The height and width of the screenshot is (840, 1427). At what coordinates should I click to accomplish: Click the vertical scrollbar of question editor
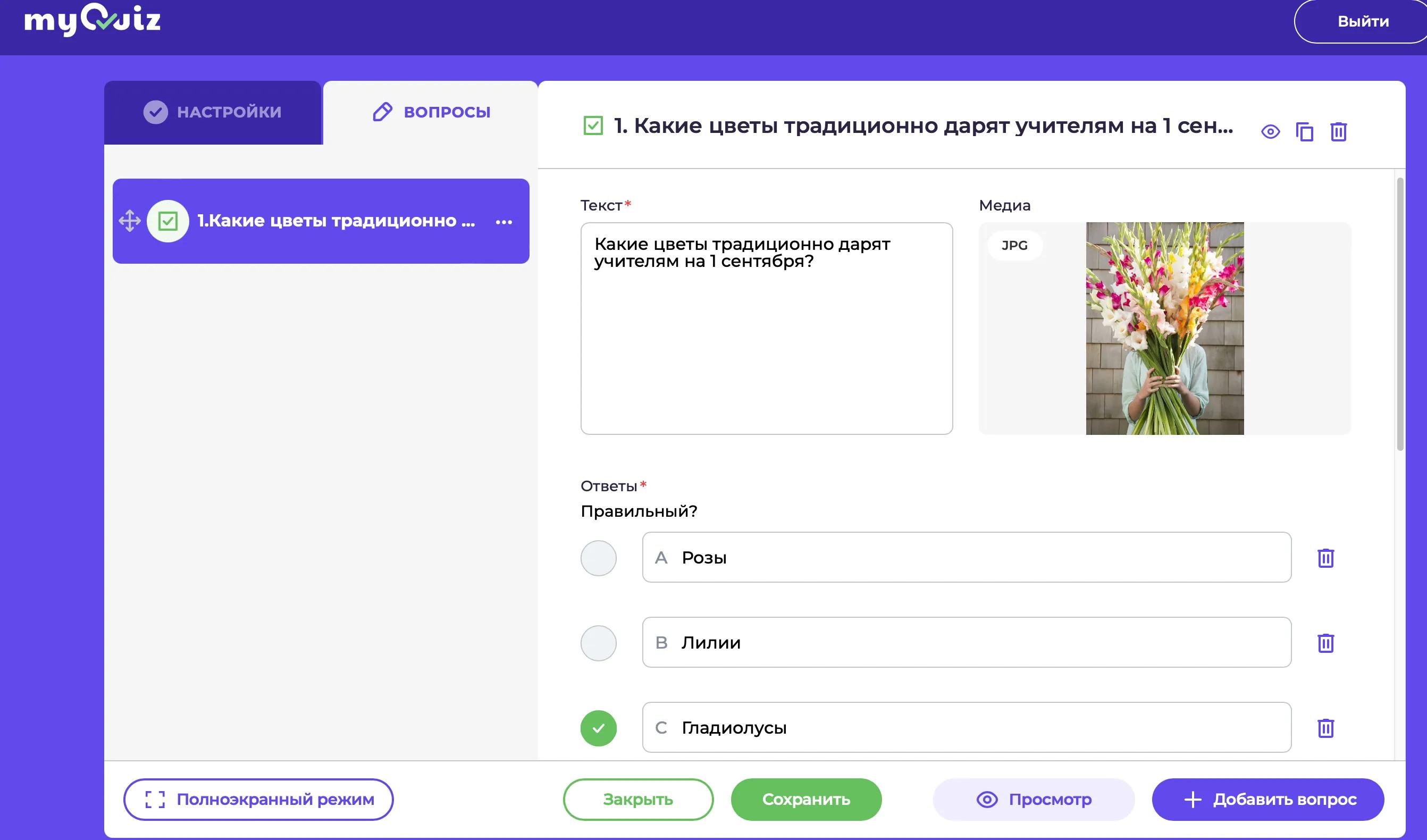1400,314
